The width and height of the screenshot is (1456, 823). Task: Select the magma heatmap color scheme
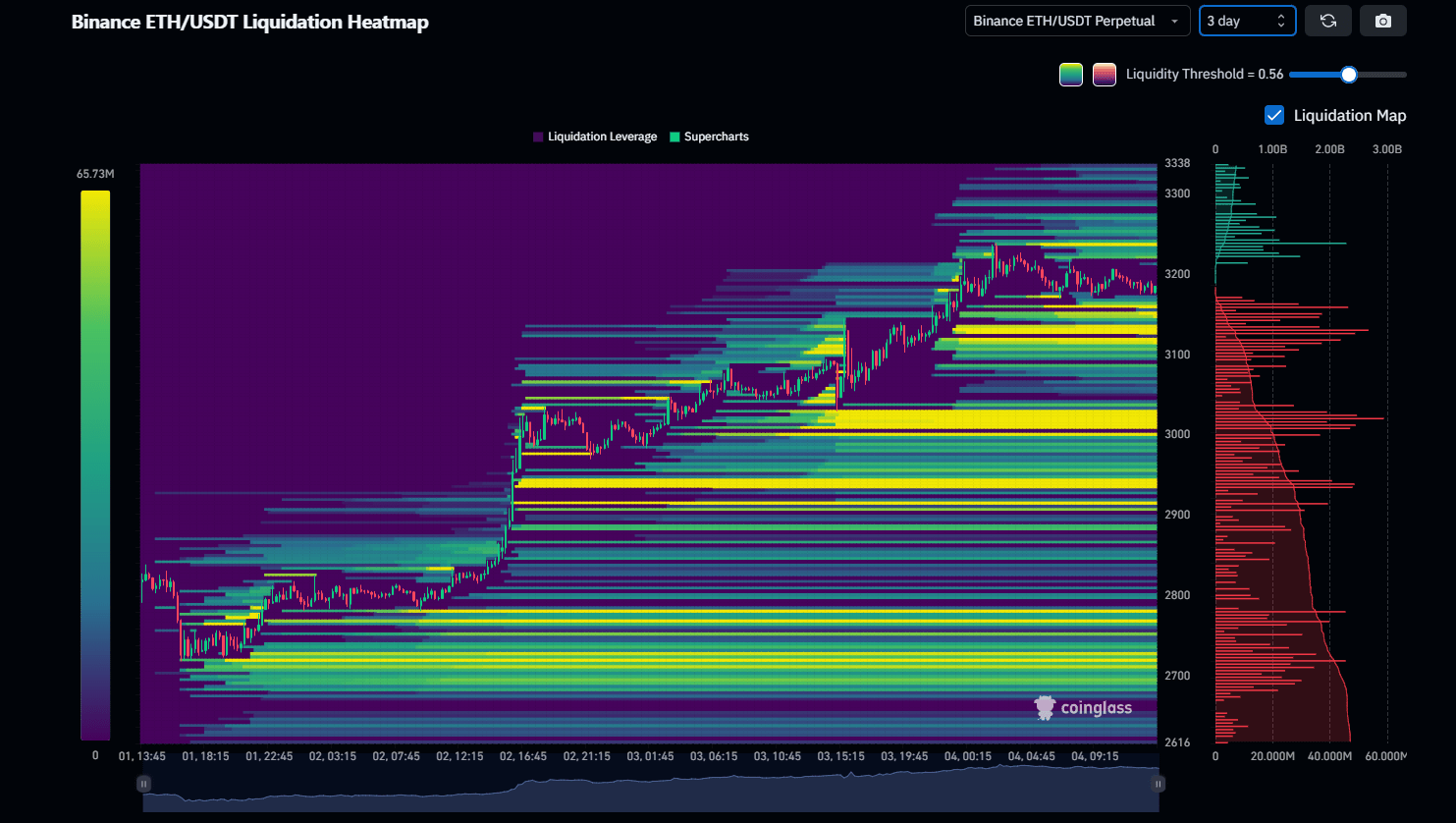(x=1105, y=74)
